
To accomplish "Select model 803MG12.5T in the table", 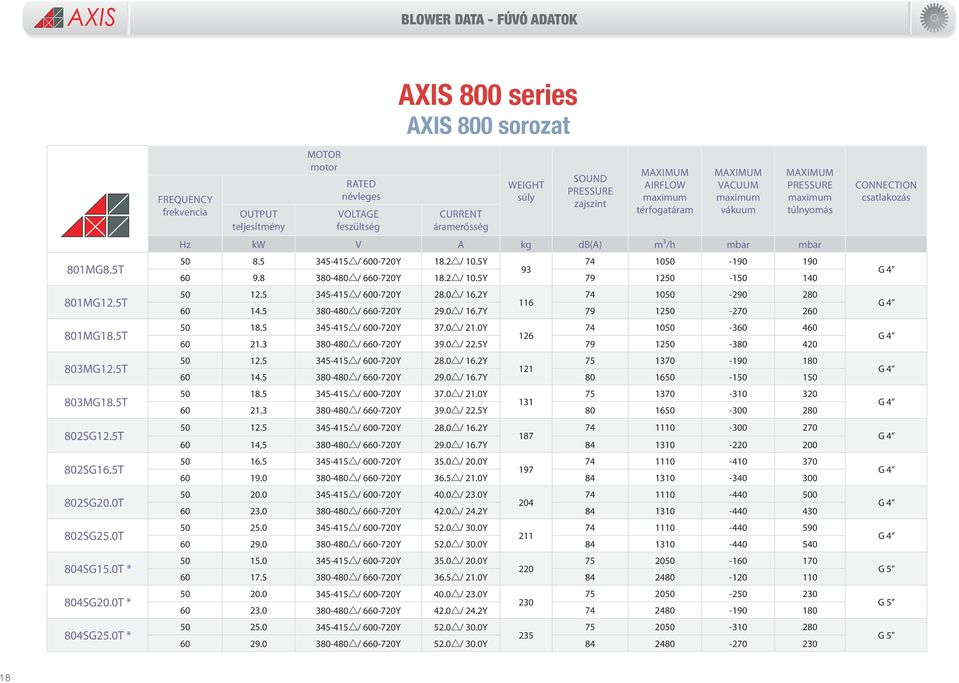I will point(96,369).
